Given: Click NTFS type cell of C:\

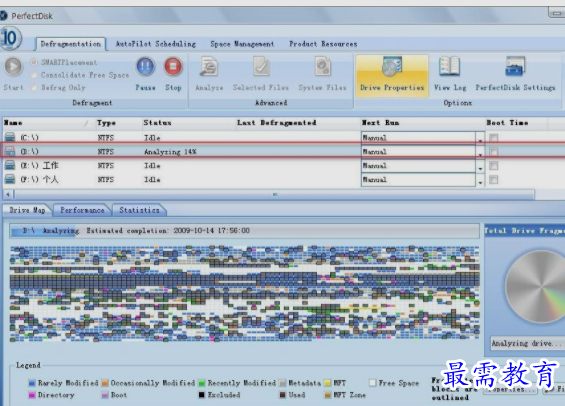Looking at the screenshot, I should coord(106,138).
